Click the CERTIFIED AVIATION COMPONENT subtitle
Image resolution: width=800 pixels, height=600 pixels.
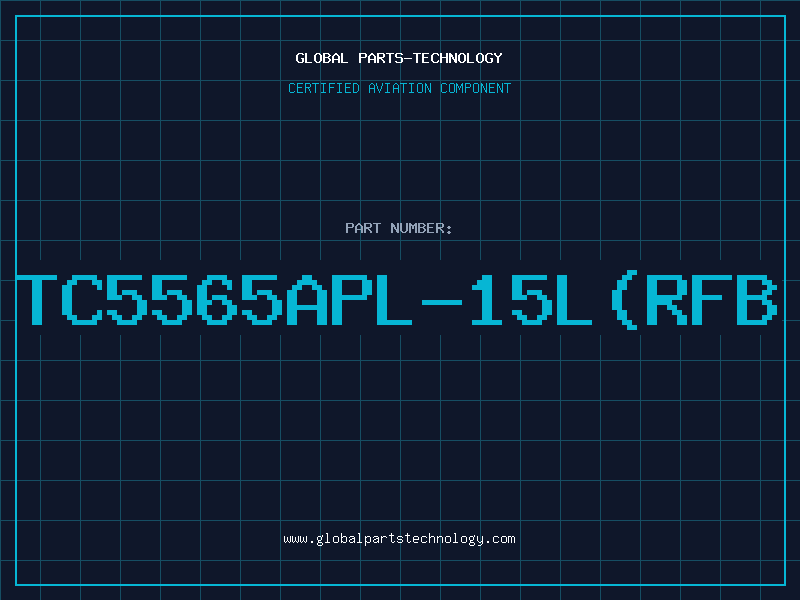[x=399, y=88]
